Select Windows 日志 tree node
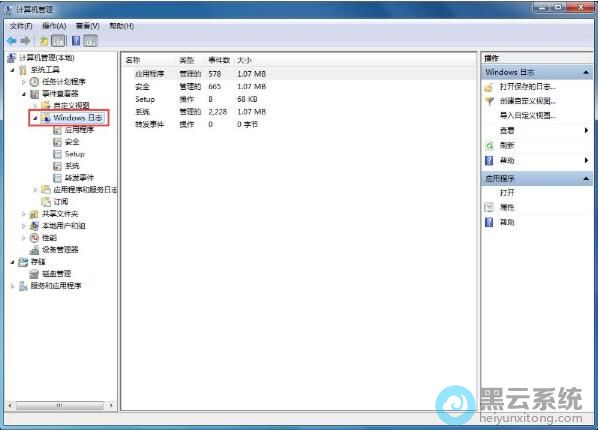The image size is (598, 430). 78,118
